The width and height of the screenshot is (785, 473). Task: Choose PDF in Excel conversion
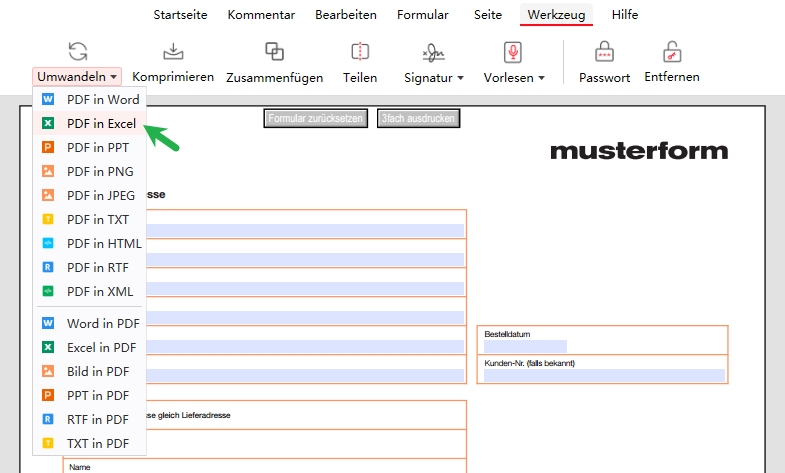click(90, 123)
